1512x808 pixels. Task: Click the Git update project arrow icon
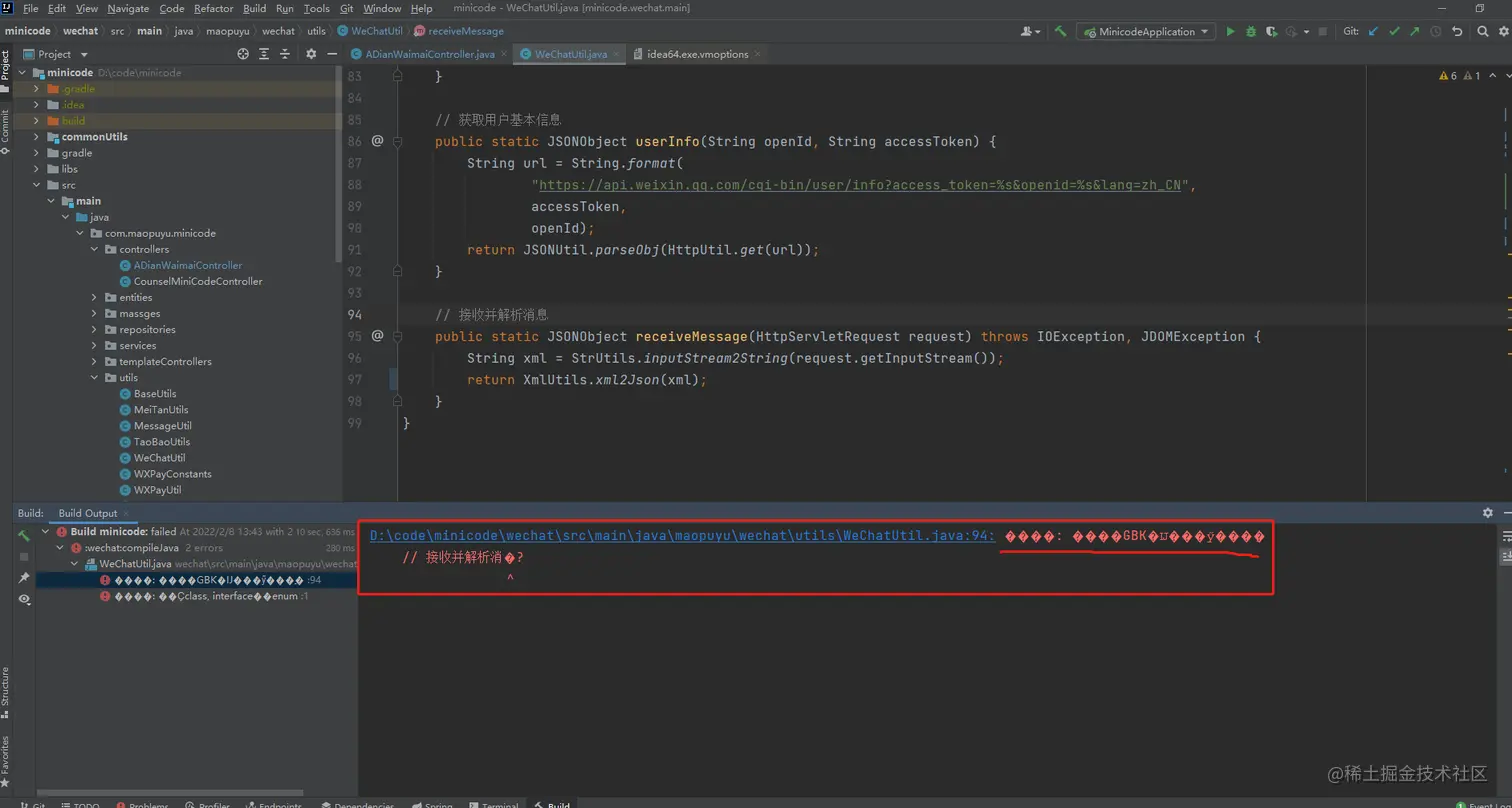click(x=1373, y=32)
